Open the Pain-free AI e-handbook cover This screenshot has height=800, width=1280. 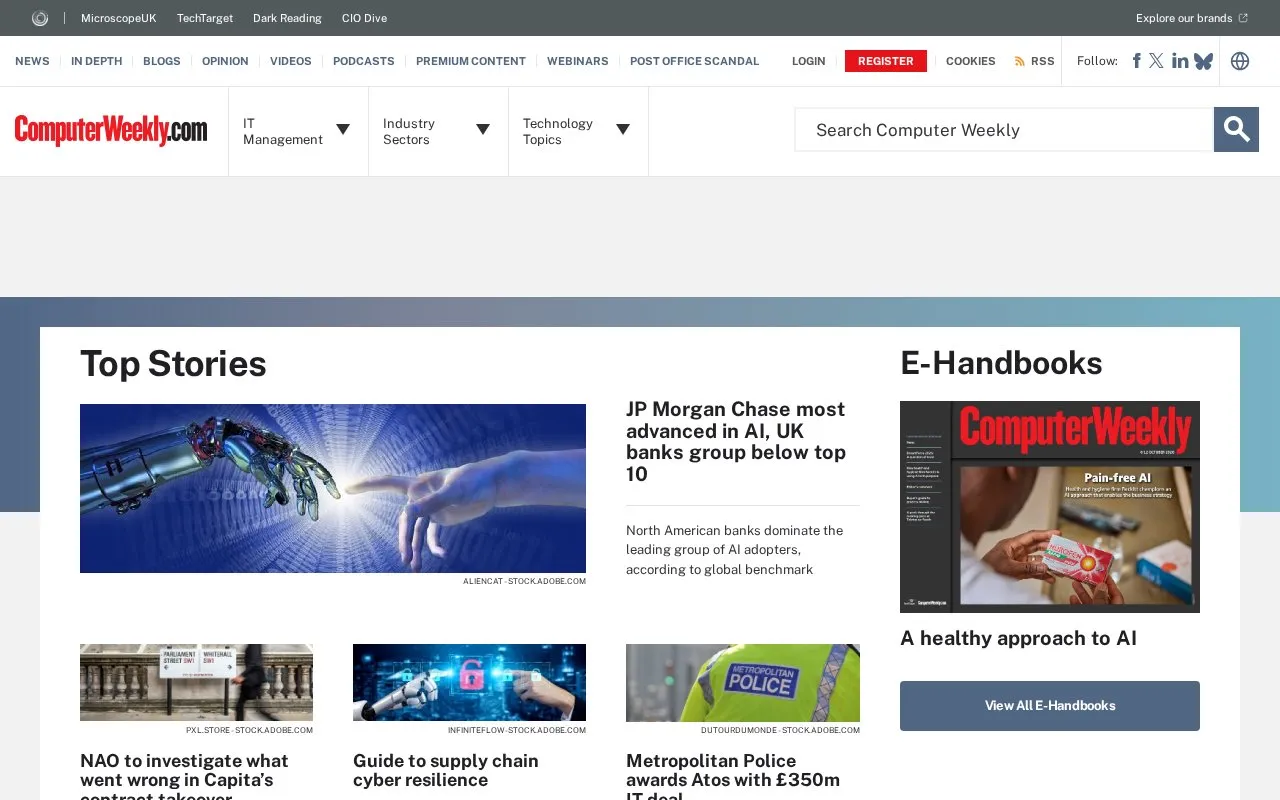pos(1050,507)
